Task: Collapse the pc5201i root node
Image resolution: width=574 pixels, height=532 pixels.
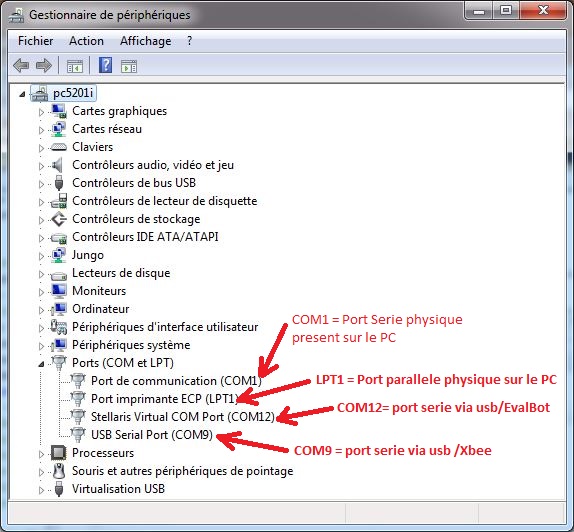Action: click(22, 94)
